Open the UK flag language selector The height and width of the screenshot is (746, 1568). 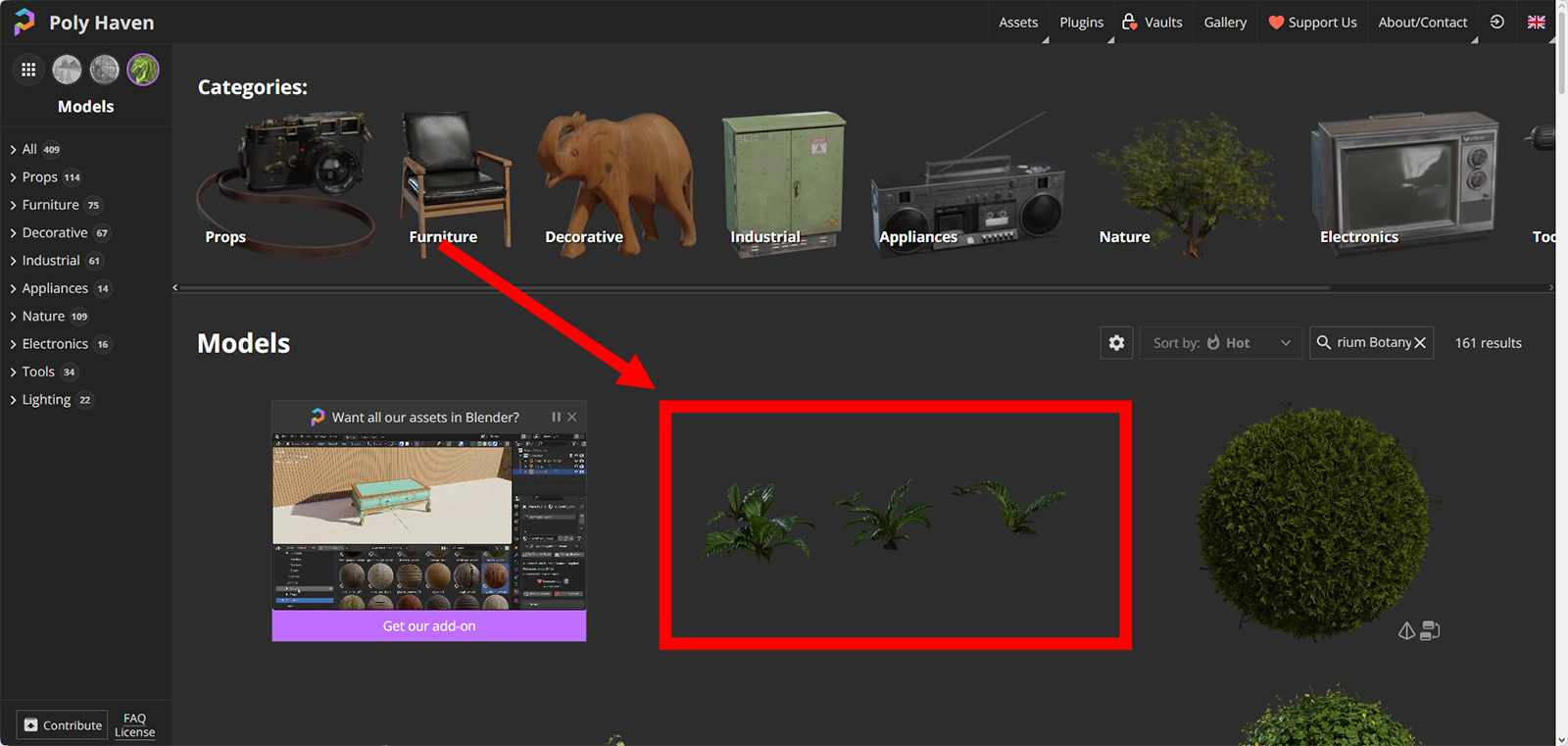(1536, 22)
